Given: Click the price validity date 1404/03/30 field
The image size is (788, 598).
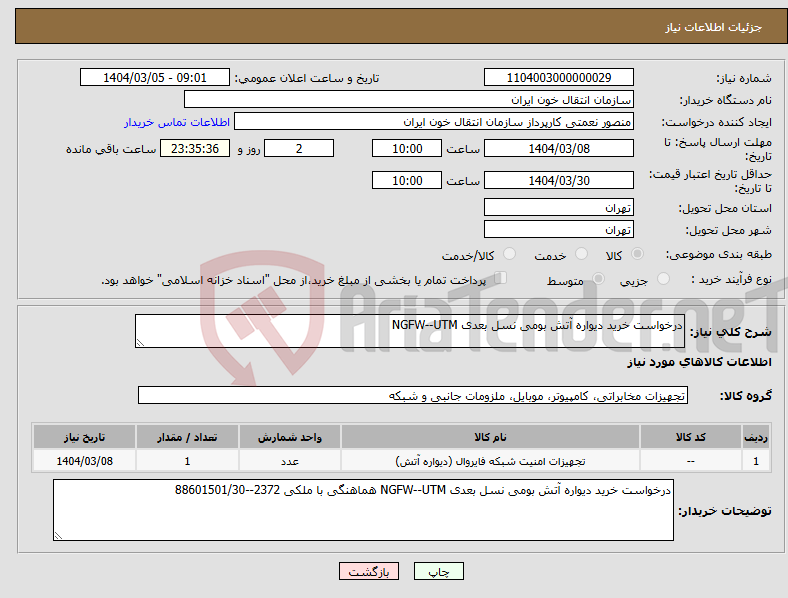Looking at the screenshot, I should pyautogui.click(x=558, y=180).
